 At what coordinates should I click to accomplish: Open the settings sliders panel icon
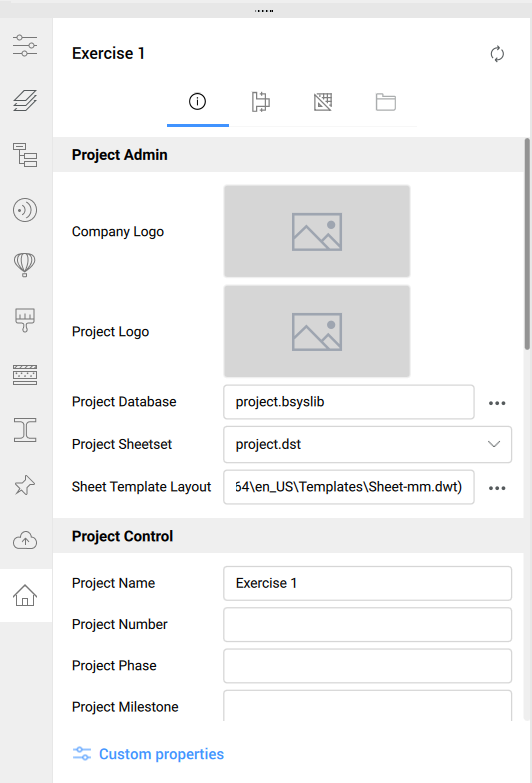click(25, 45)
